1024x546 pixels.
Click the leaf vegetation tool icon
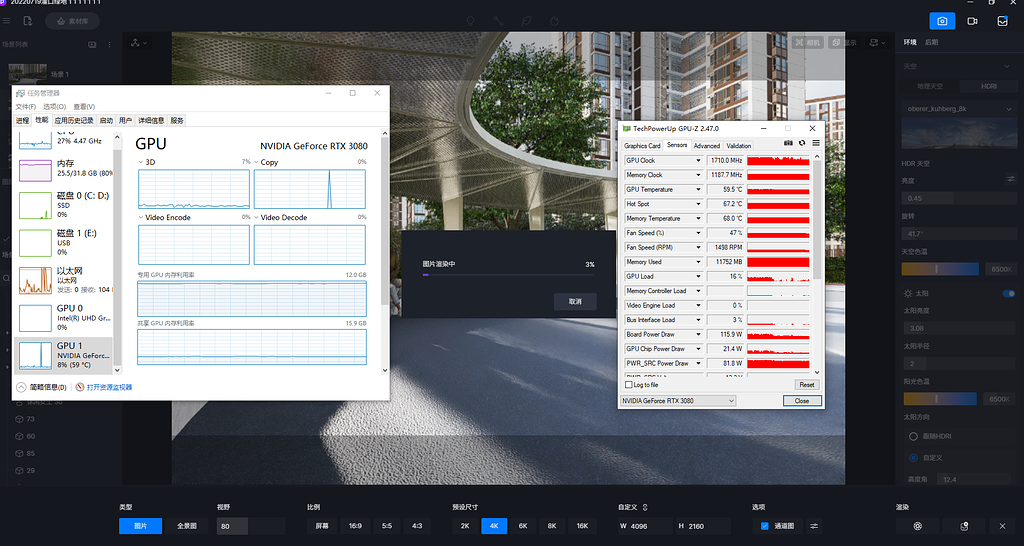(x=526, y=21)
